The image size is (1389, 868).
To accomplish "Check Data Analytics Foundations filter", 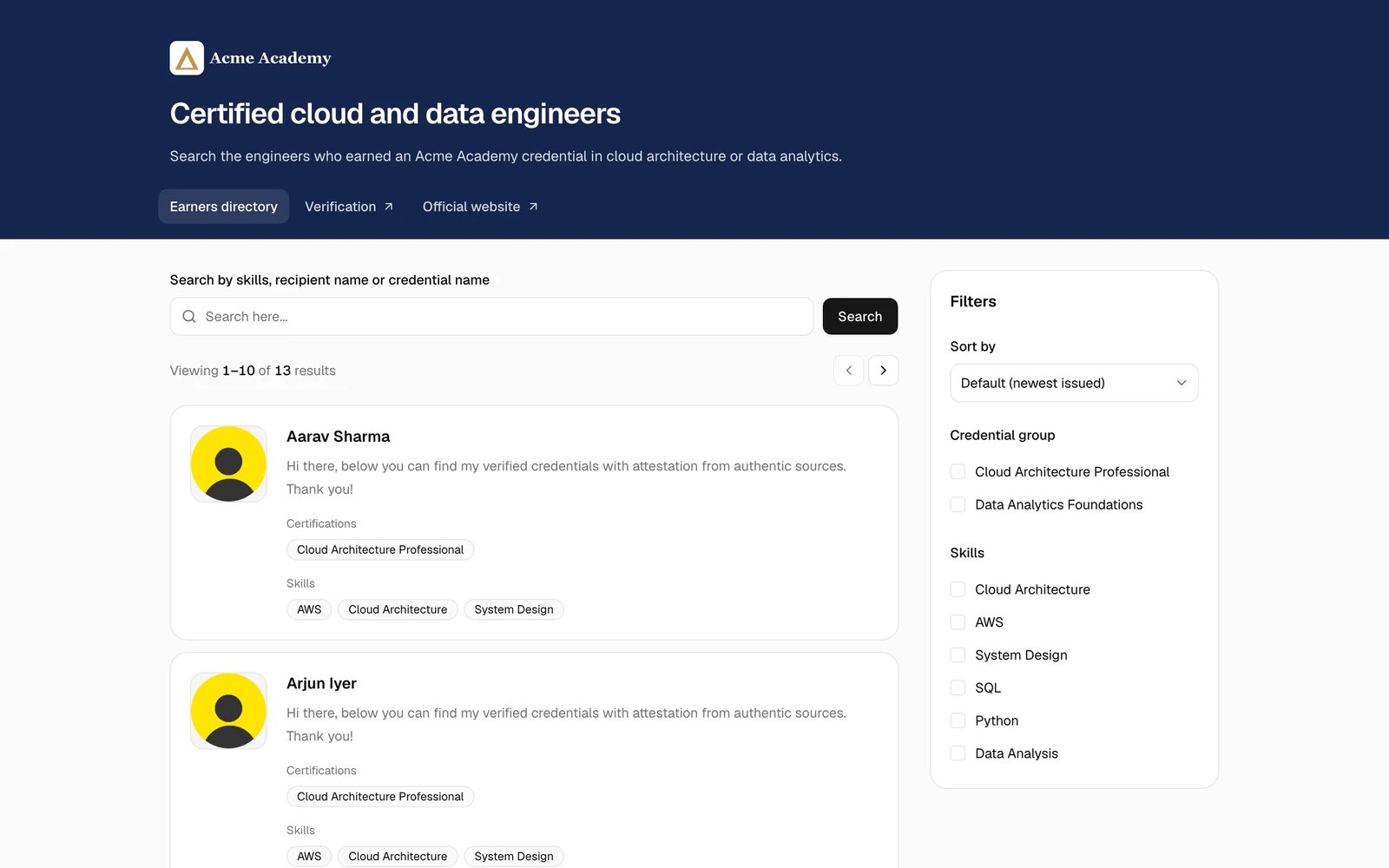I will point(958,504).
